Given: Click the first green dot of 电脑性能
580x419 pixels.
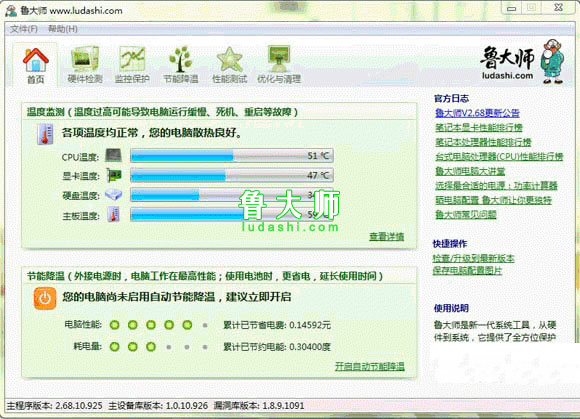Looking at the screenshot, I should [115, 325].
